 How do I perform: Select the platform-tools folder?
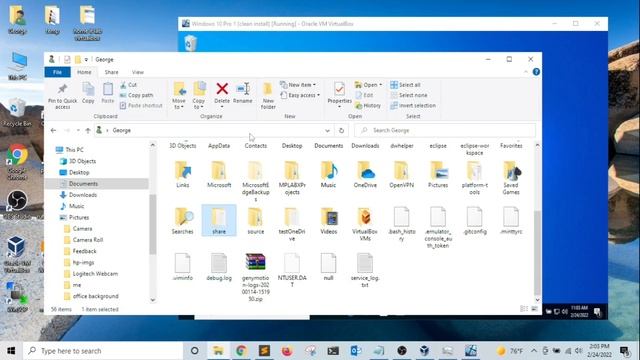tap(474, 178)
